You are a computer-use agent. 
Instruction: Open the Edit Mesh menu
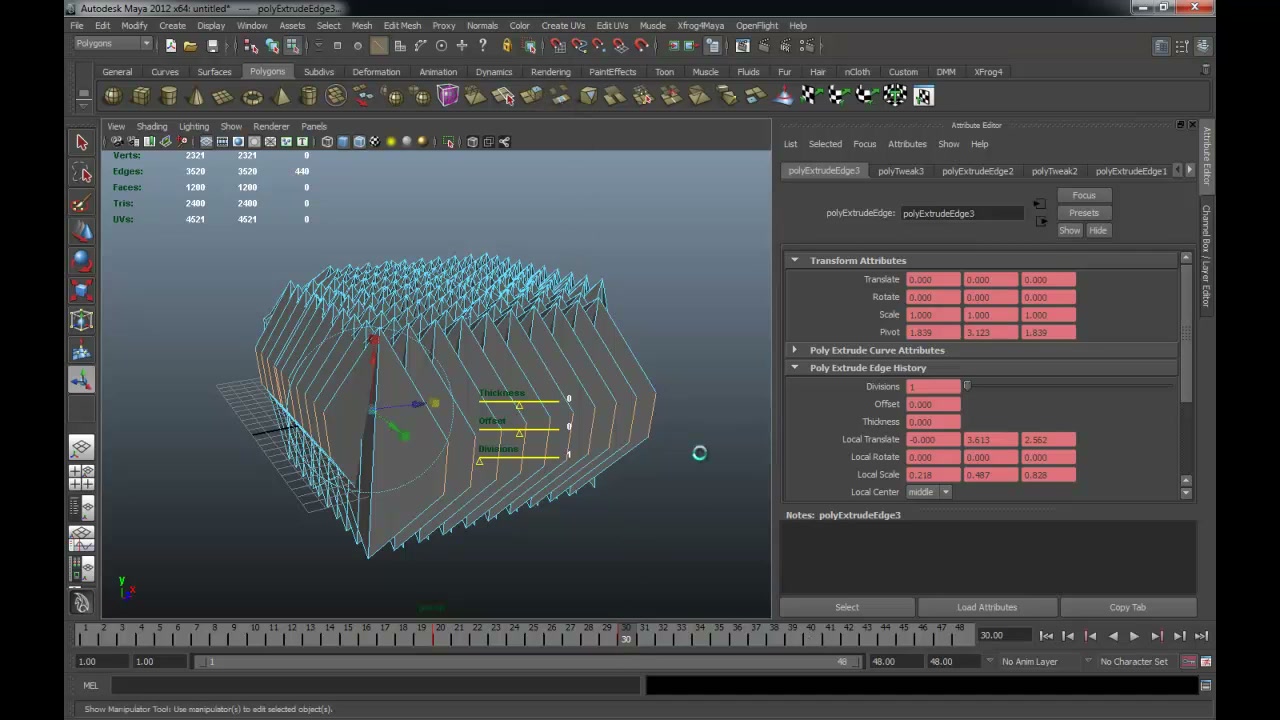tap(402, 26)
